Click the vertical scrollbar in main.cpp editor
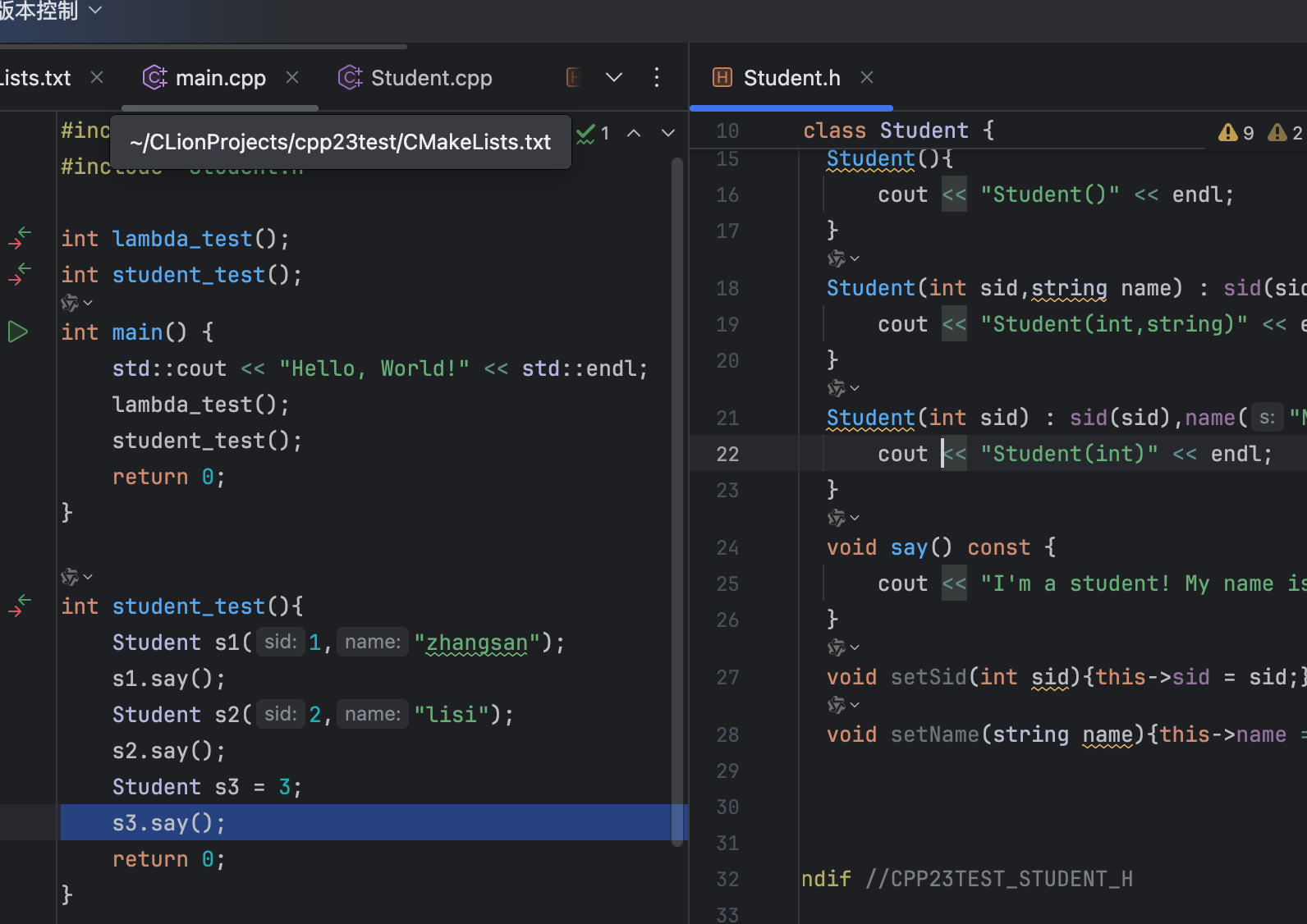This screenshot has width=1307, height=924. 677,501
